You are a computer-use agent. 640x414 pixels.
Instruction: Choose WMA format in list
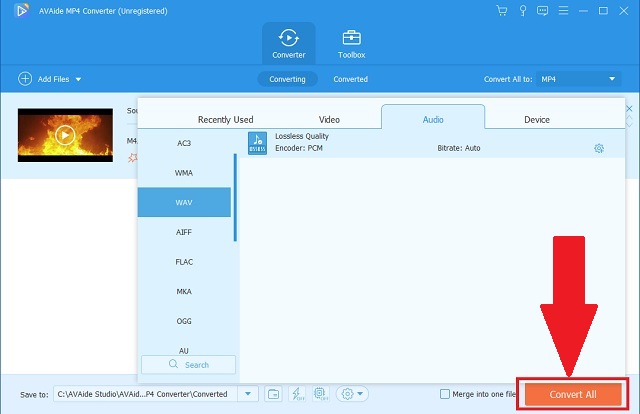point(184,173)
